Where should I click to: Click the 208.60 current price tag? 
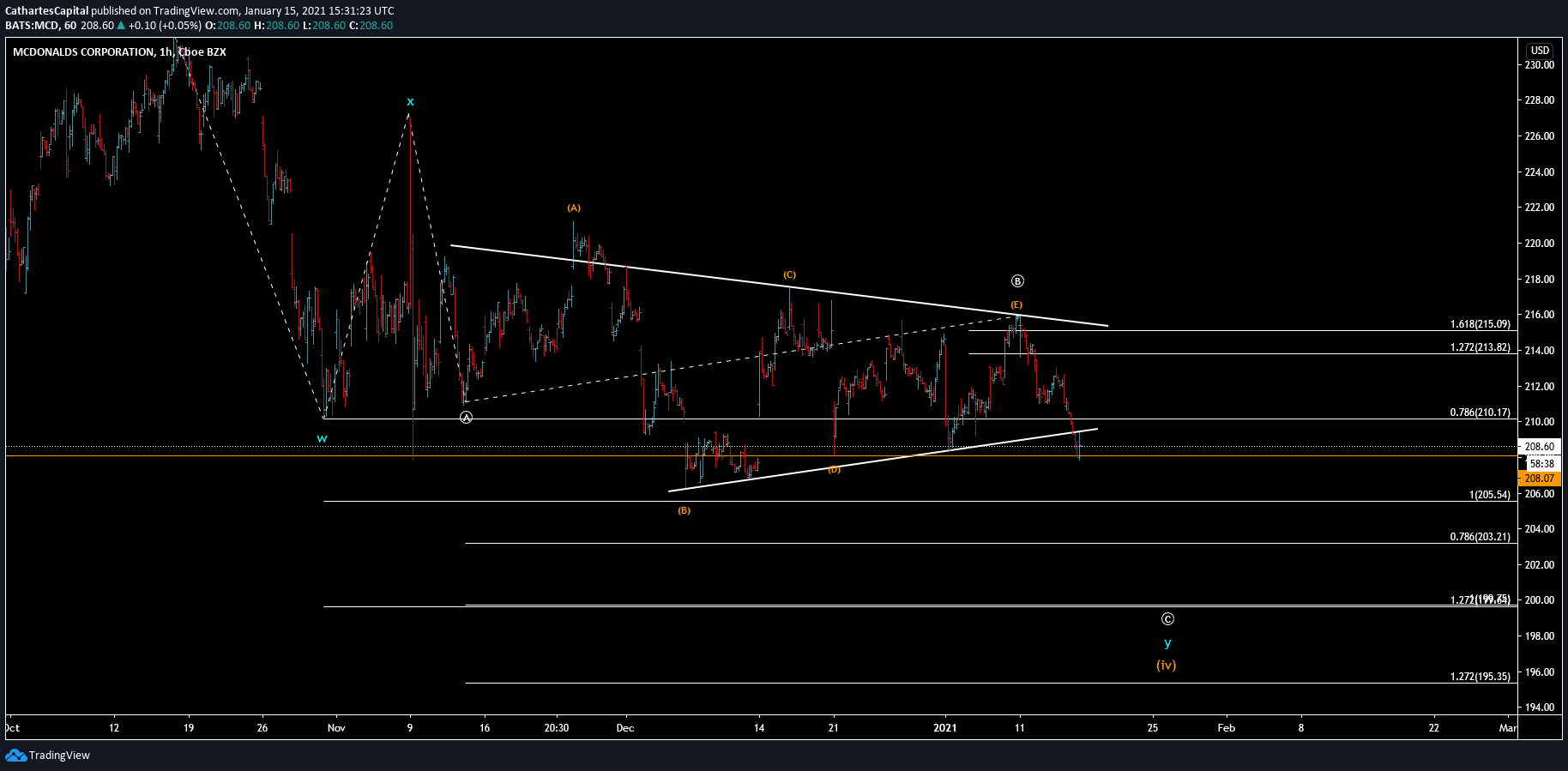(x=1539, y=447)
